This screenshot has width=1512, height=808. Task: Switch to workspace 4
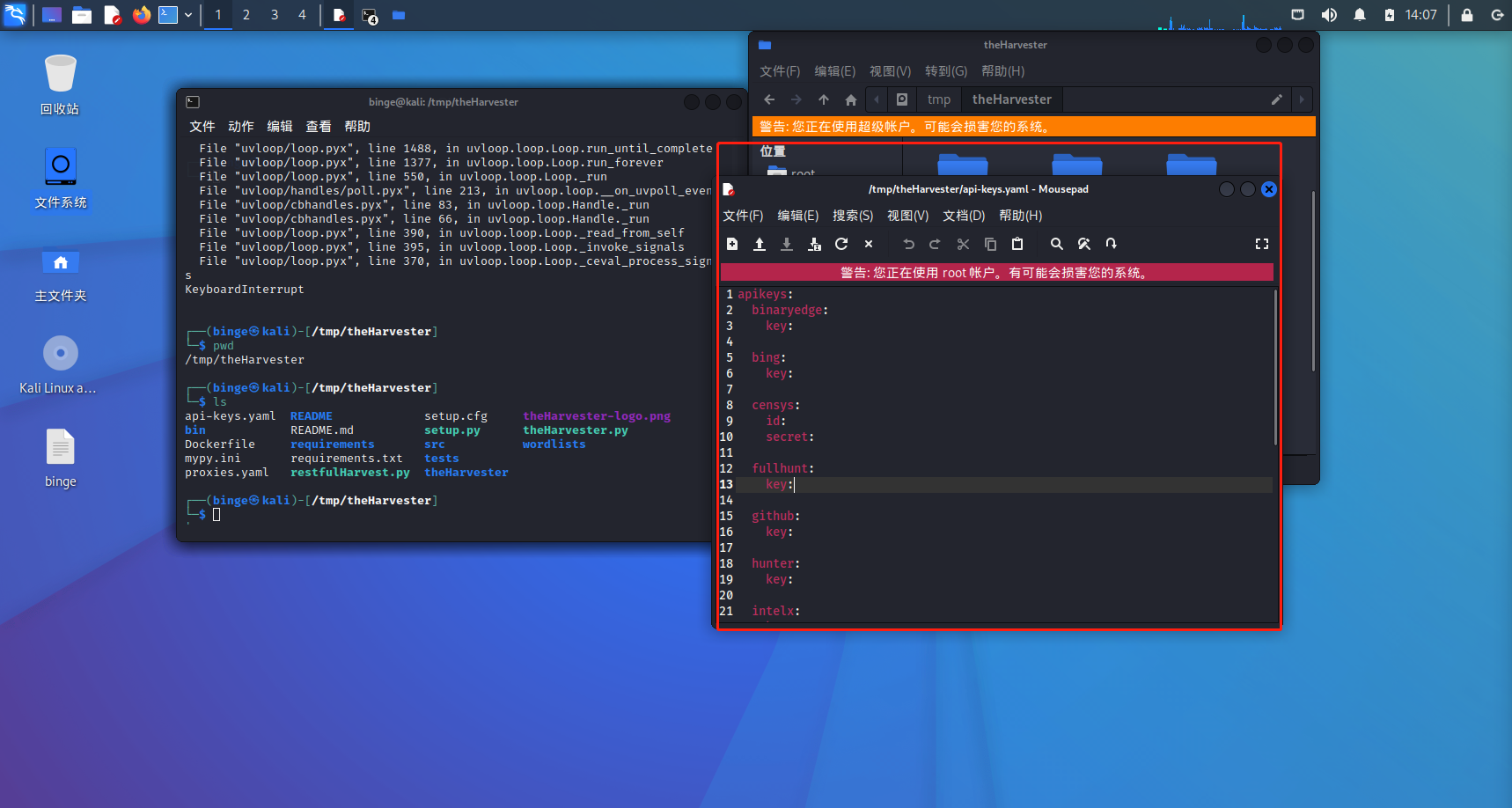click(x=302, y=14)
